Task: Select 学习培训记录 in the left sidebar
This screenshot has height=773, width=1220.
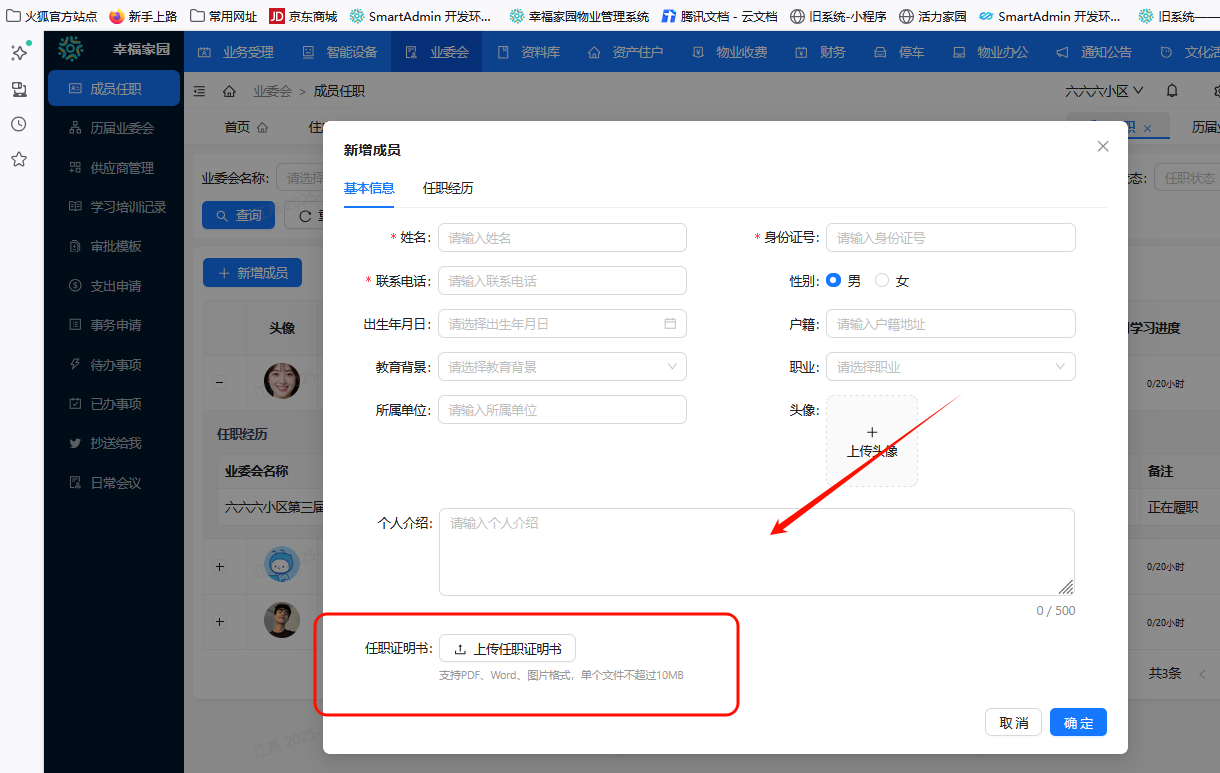Action: (114, 207)
